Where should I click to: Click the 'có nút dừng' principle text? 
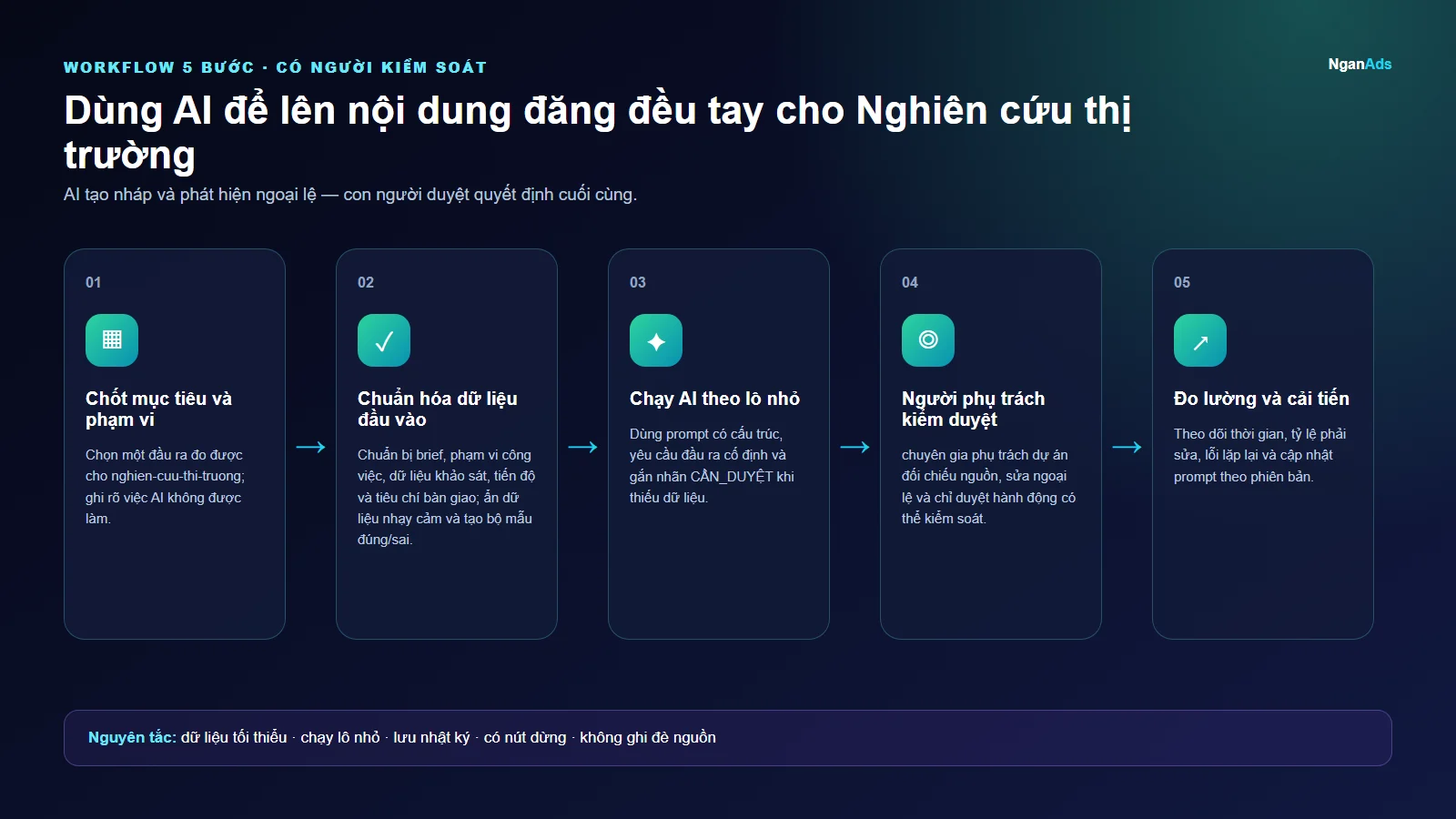(x=525, y=737)
